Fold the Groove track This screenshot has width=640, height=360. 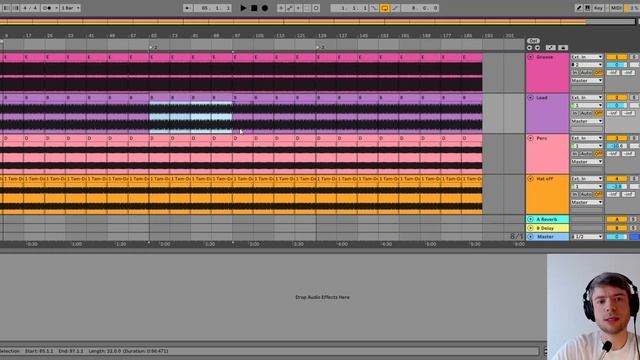(x=531, y=57)
